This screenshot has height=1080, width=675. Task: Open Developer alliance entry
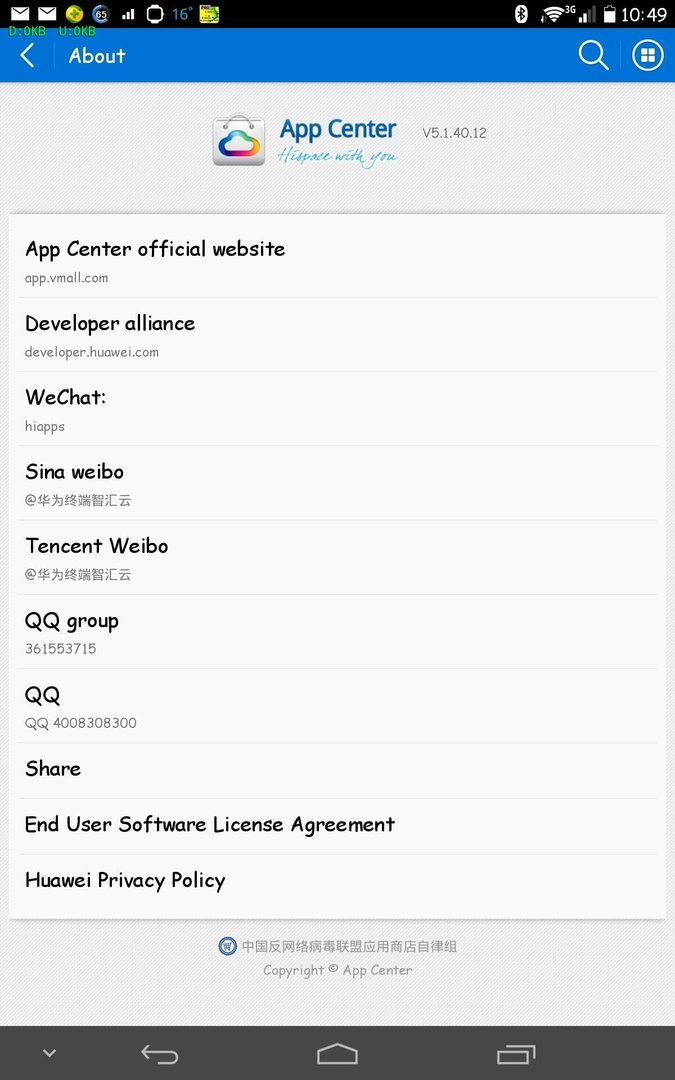[x=338, y=335]
